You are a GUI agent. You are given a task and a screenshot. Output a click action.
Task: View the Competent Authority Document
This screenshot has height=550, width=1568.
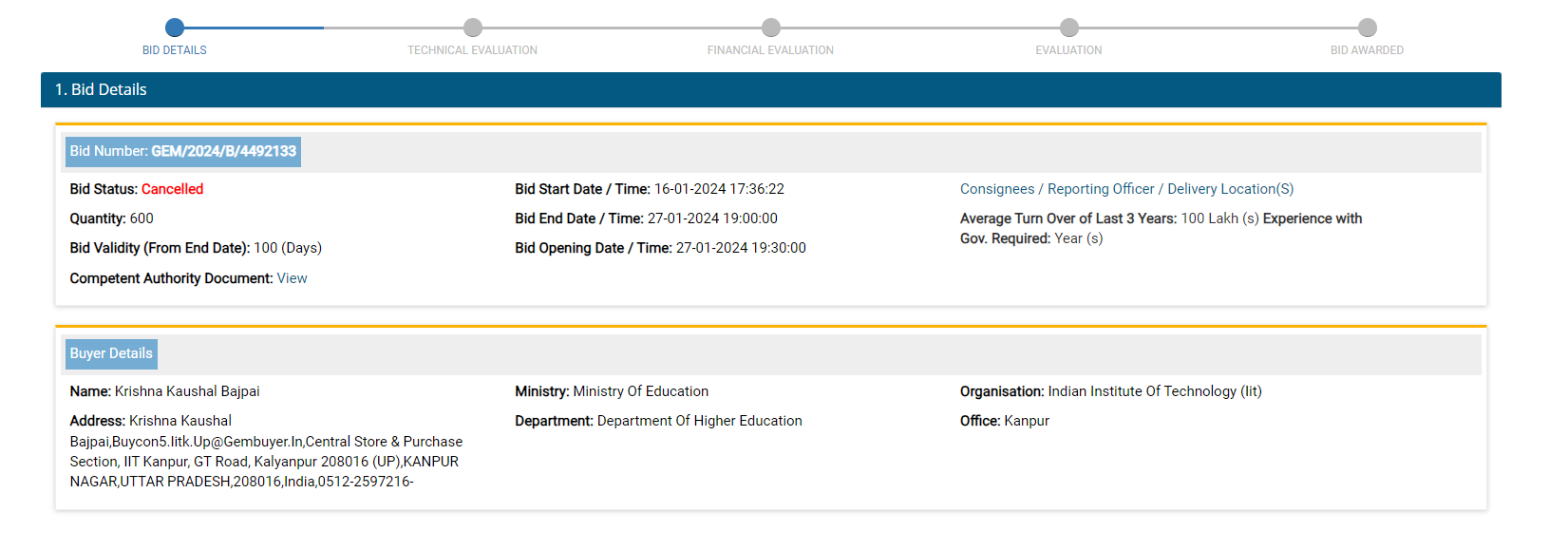point(292,278)
